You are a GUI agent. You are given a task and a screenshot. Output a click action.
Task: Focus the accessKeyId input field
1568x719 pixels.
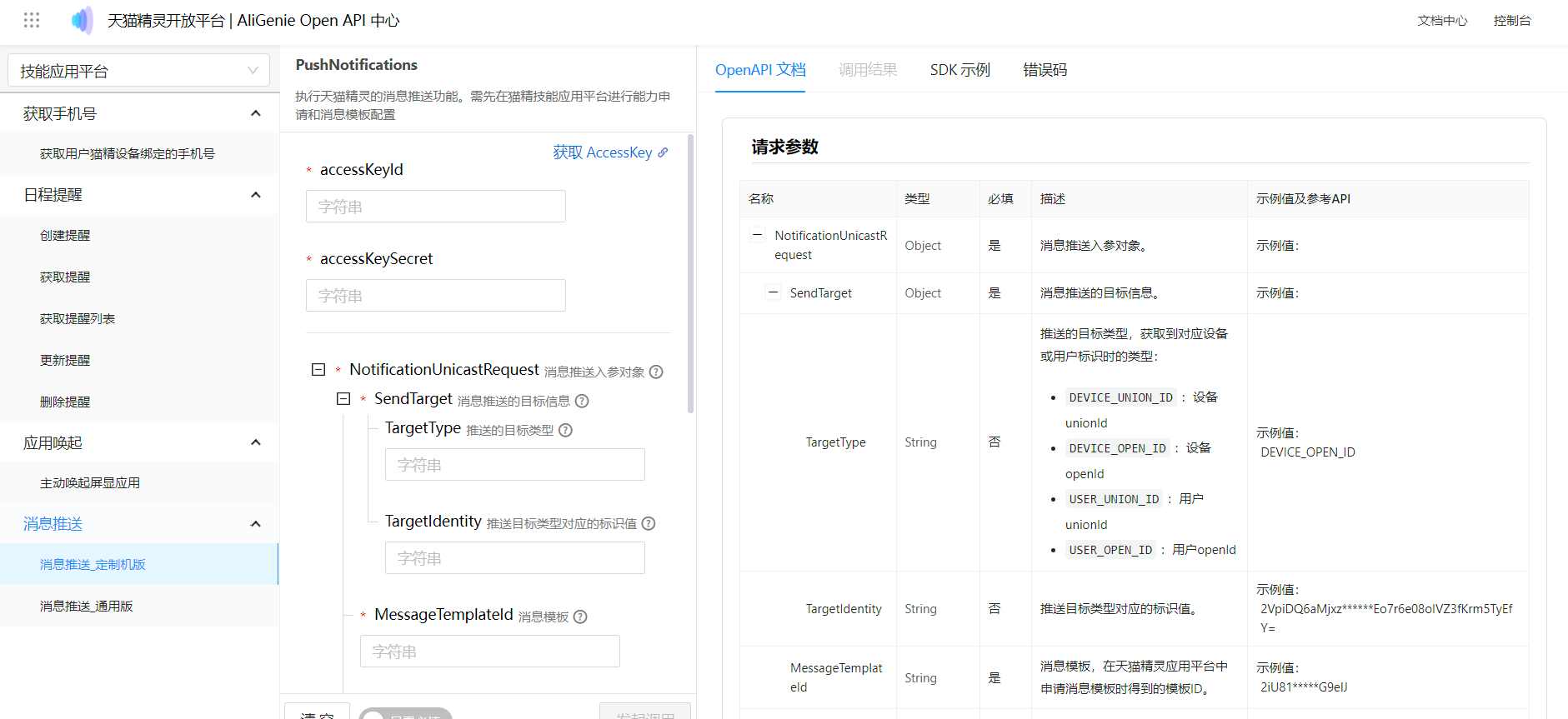[436, 207]
